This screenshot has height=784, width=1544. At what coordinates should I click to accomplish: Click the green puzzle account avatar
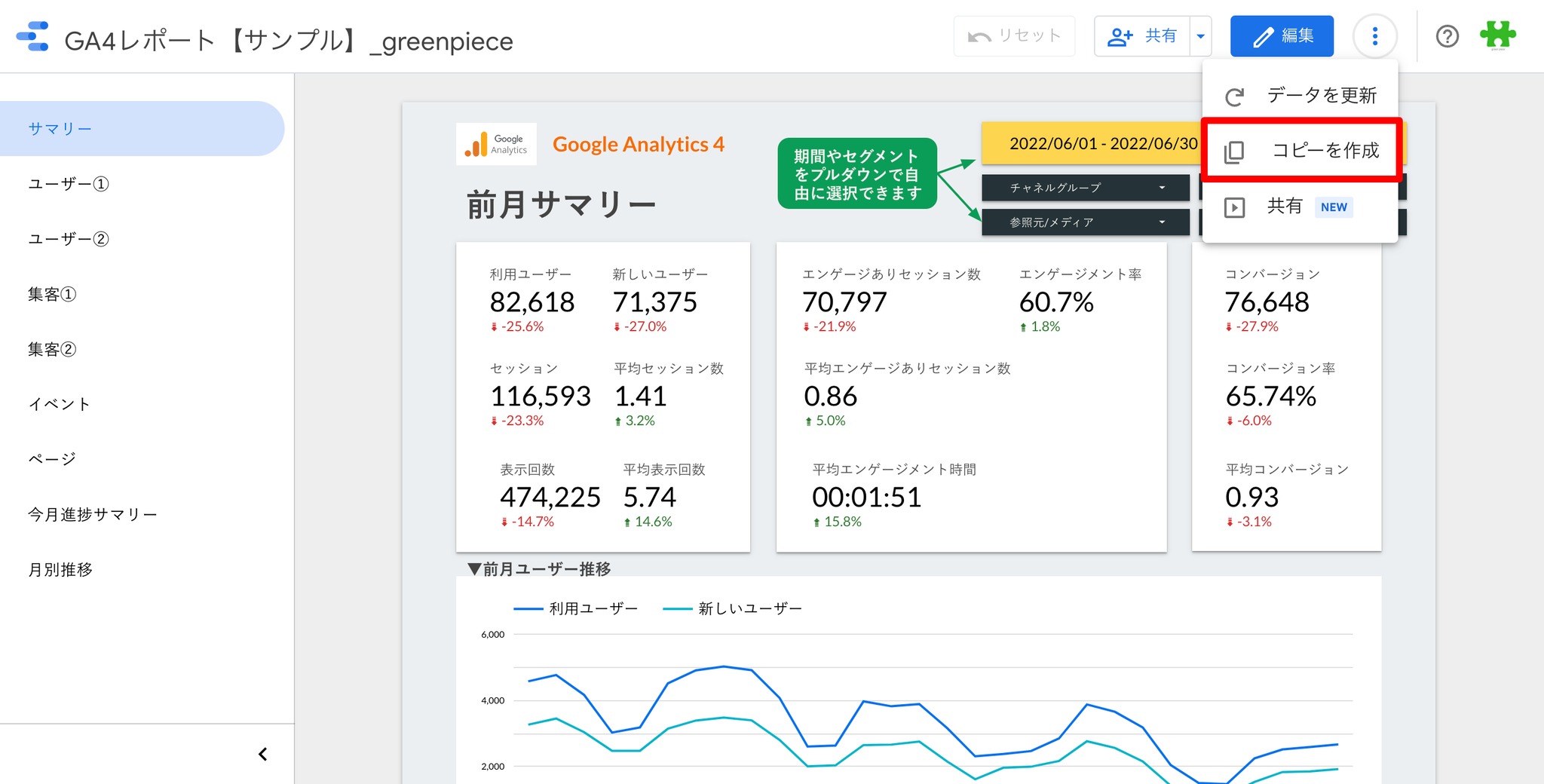click(1497, 35)
